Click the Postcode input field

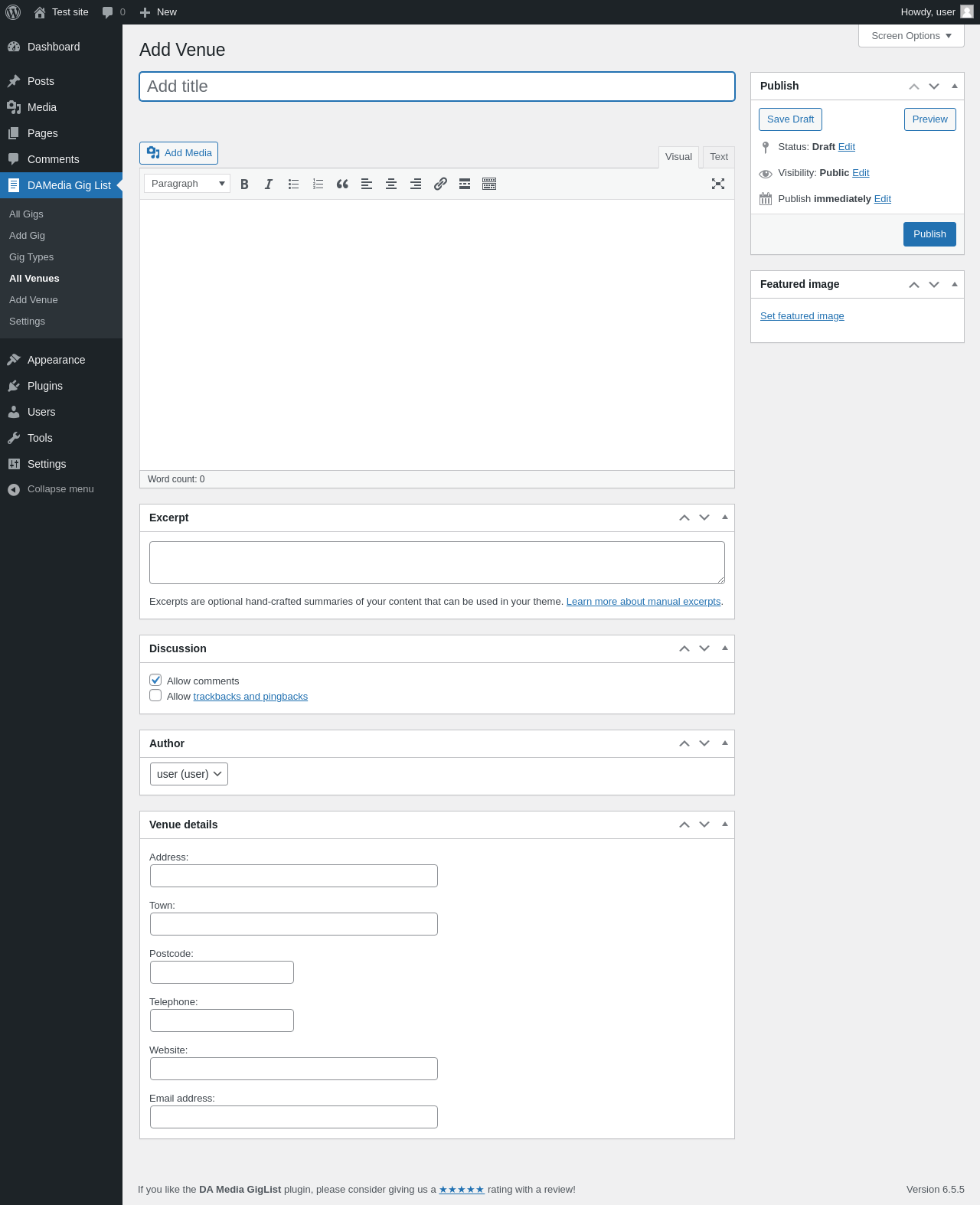pyautogui.click(x=222, y=972)
